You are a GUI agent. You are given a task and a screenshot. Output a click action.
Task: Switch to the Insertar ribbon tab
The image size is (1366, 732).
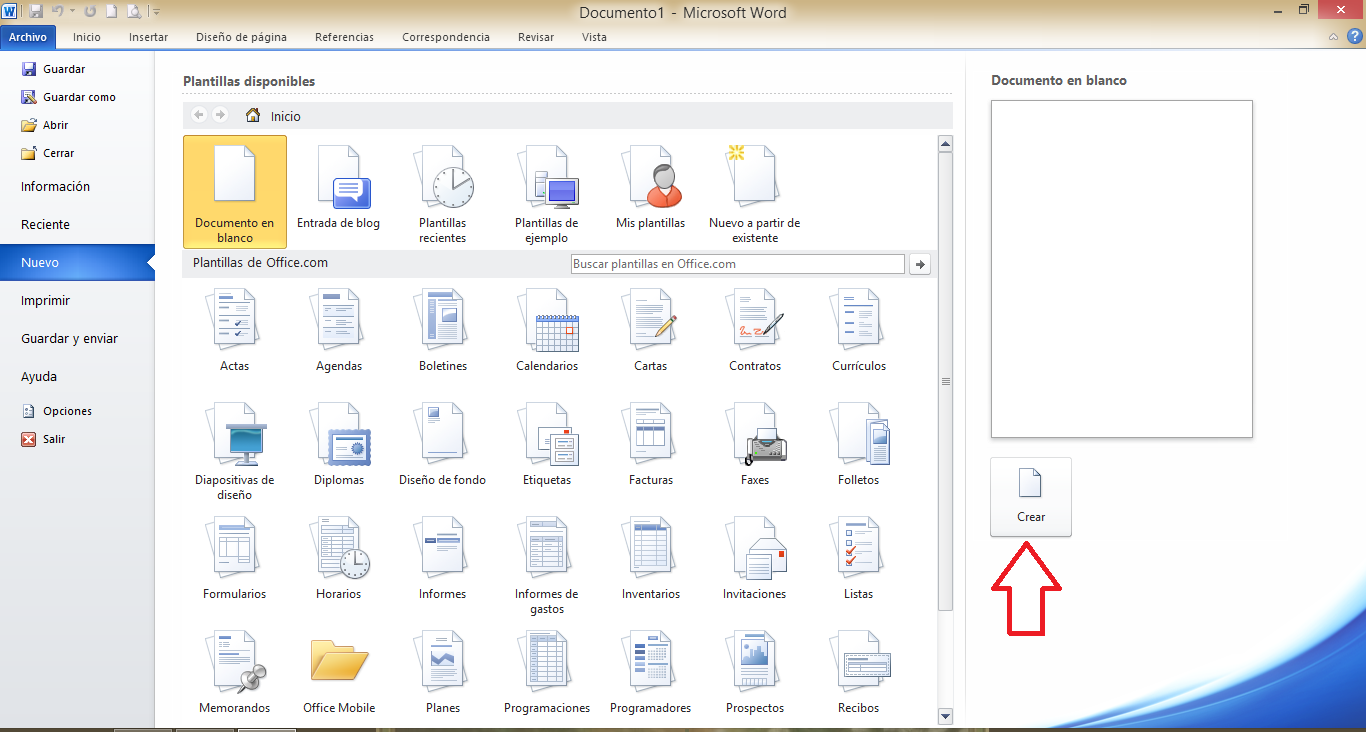[x=148, y=37]
